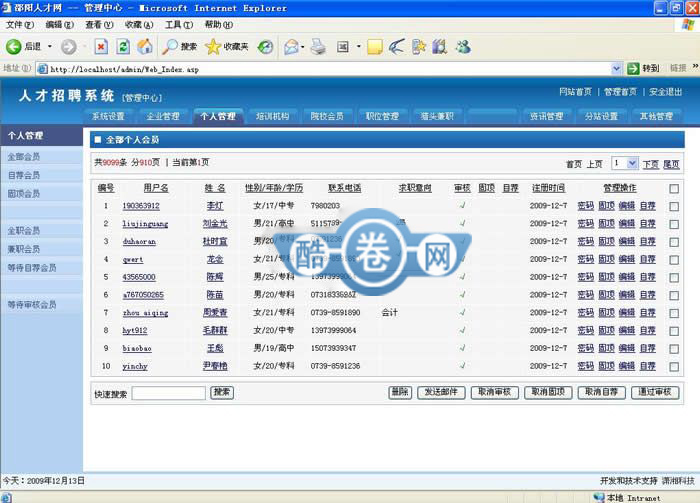
Task: Click the 取消固顶 button
Action: pos(548,392)
